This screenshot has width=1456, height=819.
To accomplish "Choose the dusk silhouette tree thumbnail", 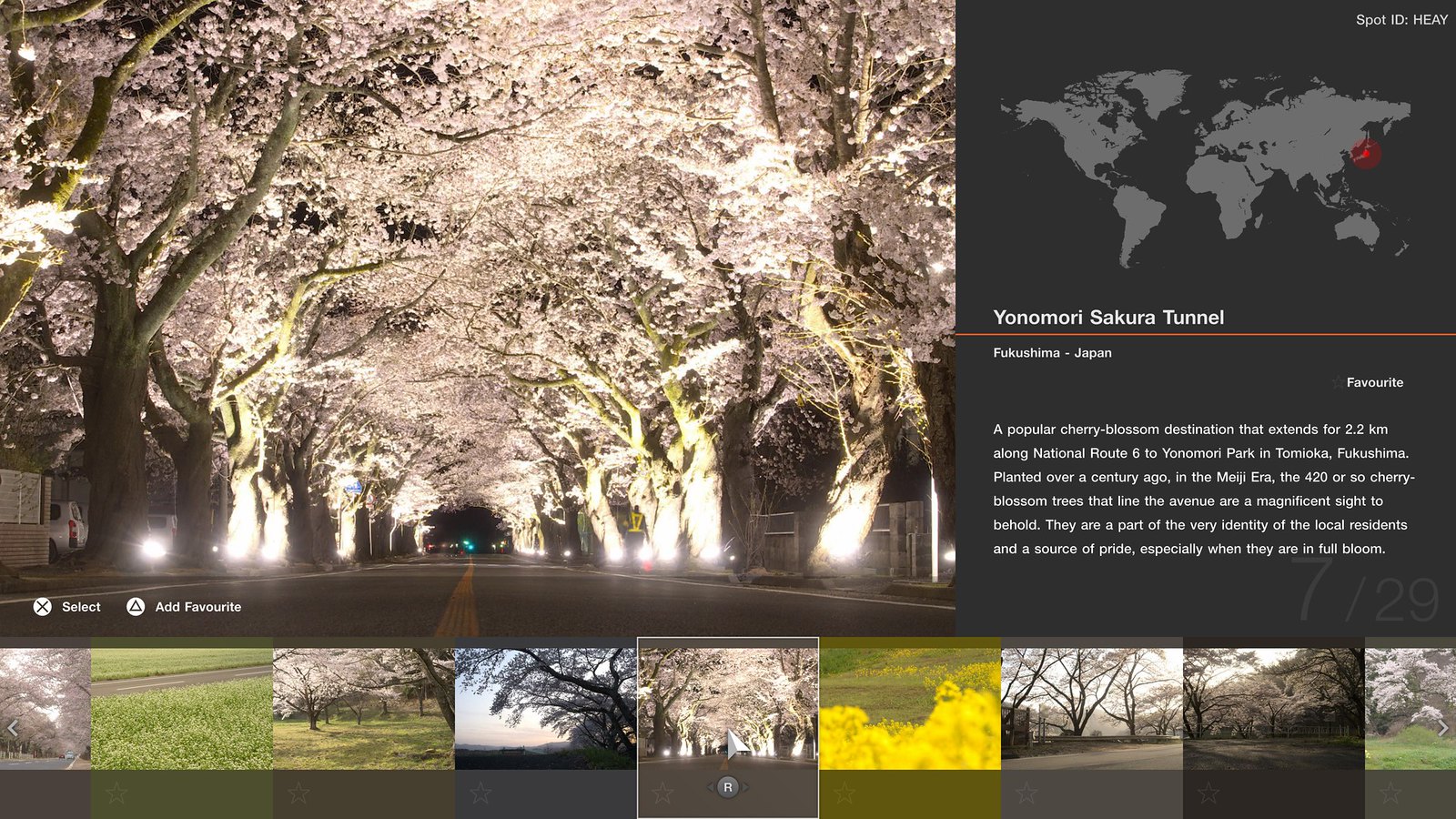I will tap(546, 710).
